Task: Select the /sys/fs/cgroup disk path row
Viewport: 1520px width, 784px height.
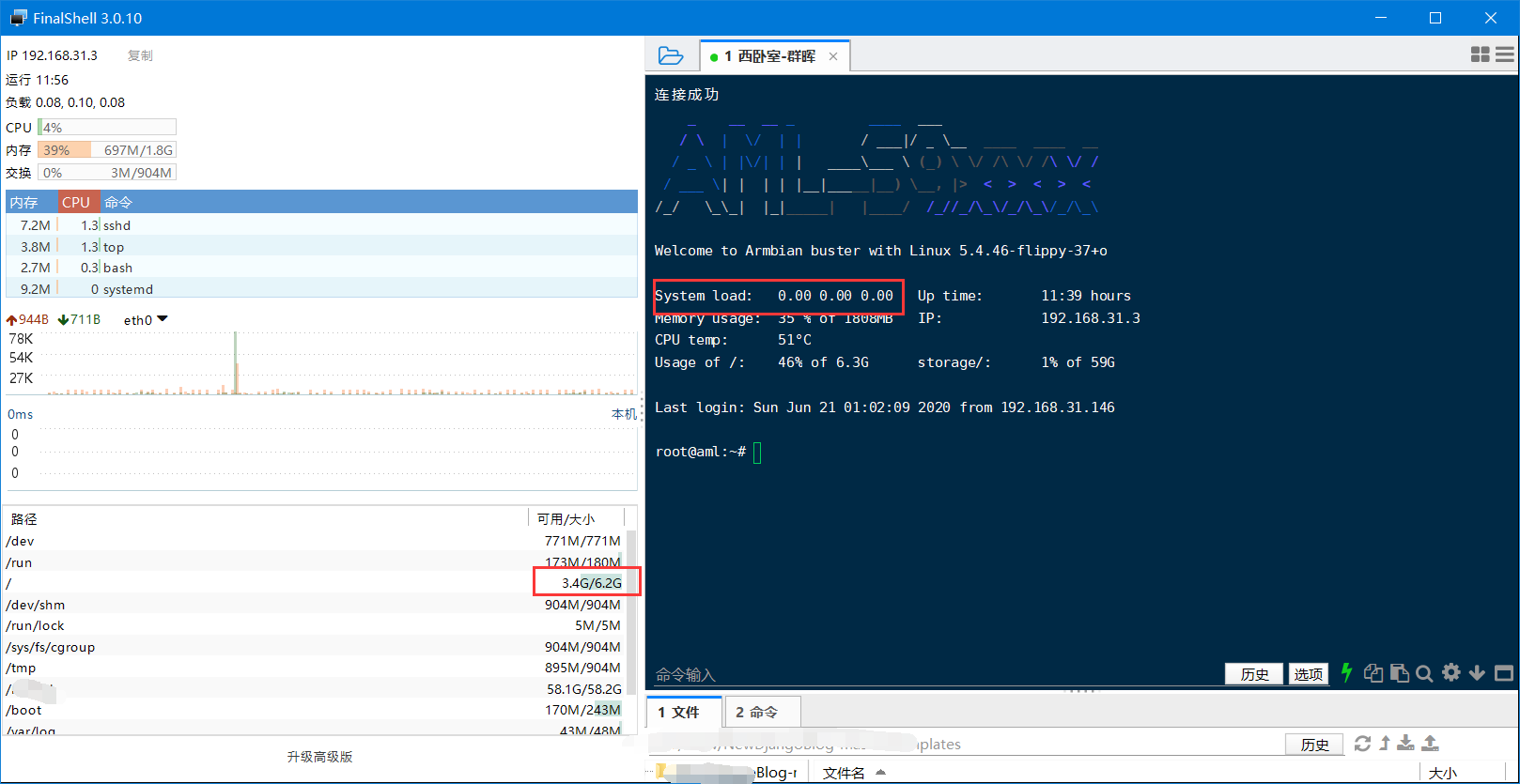Action: click(314, 647)
